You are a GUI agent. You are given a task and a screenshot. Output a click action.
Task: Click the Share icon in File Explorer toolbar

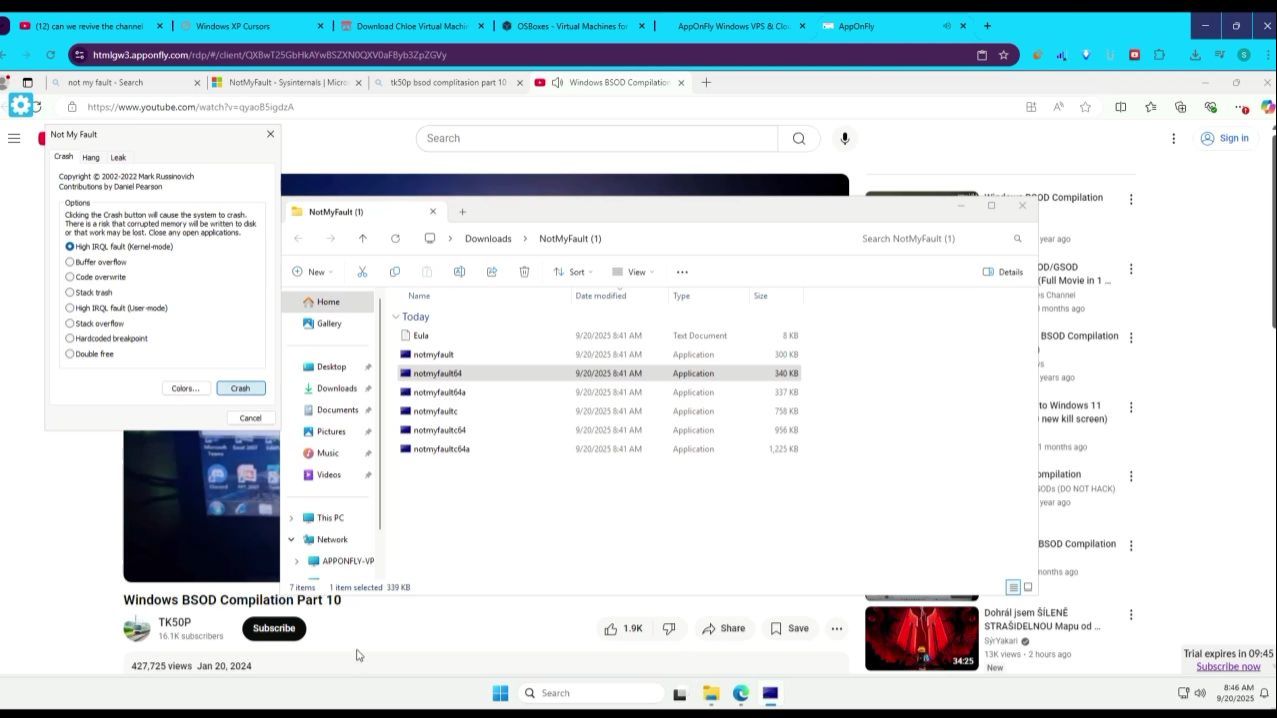click(492, 272)
